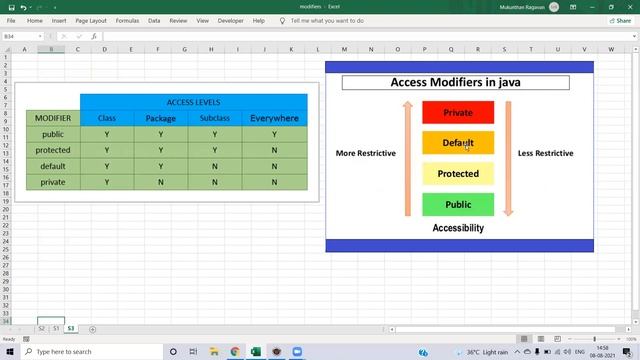Click the private modifier cell

53,182
